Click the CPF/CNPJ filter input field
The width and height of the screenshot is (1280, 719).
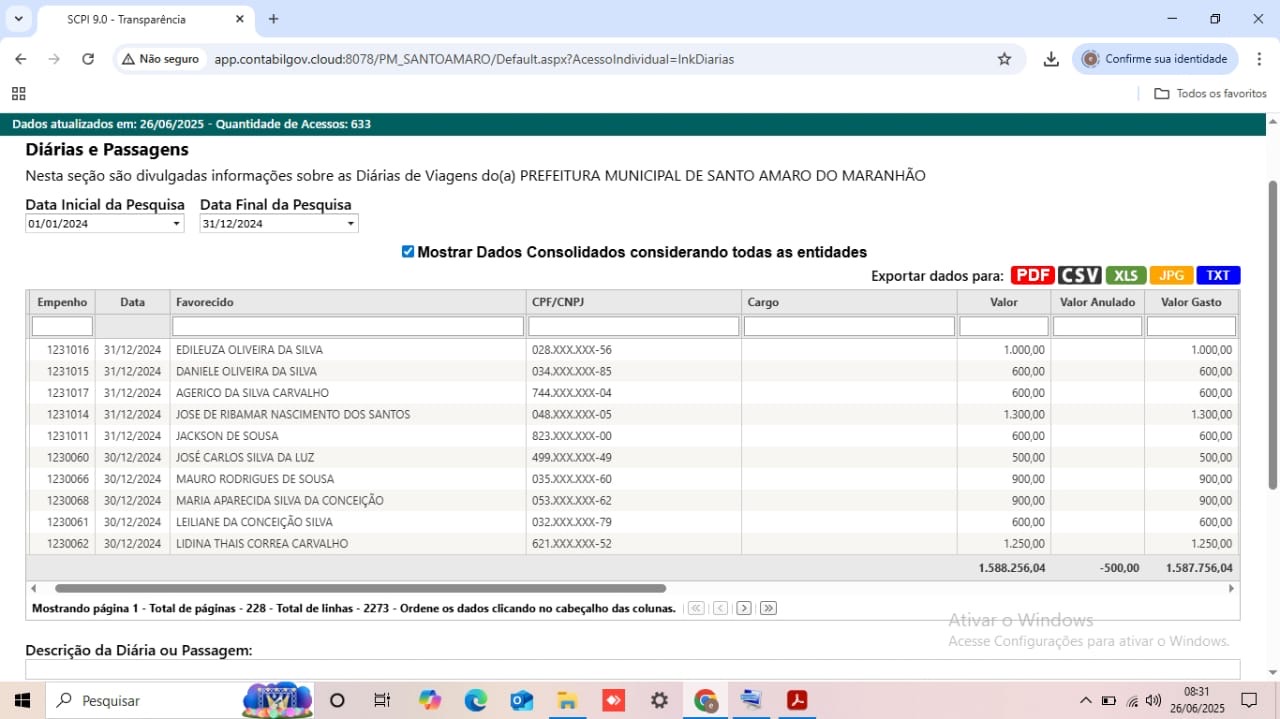(x=634, y=326)
